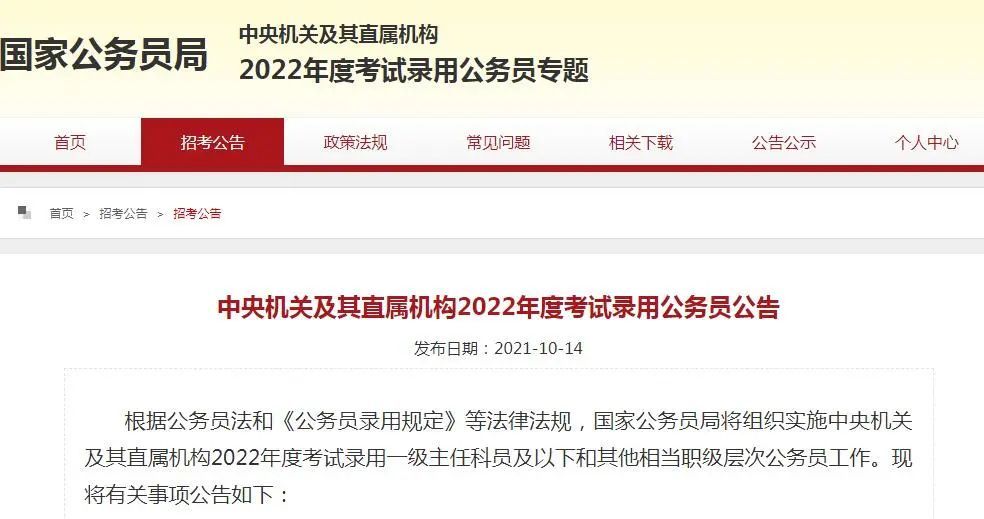Click the 中央机关及其直属机构 header subtitle
984x519 pixels.
(x=338, y=34)
